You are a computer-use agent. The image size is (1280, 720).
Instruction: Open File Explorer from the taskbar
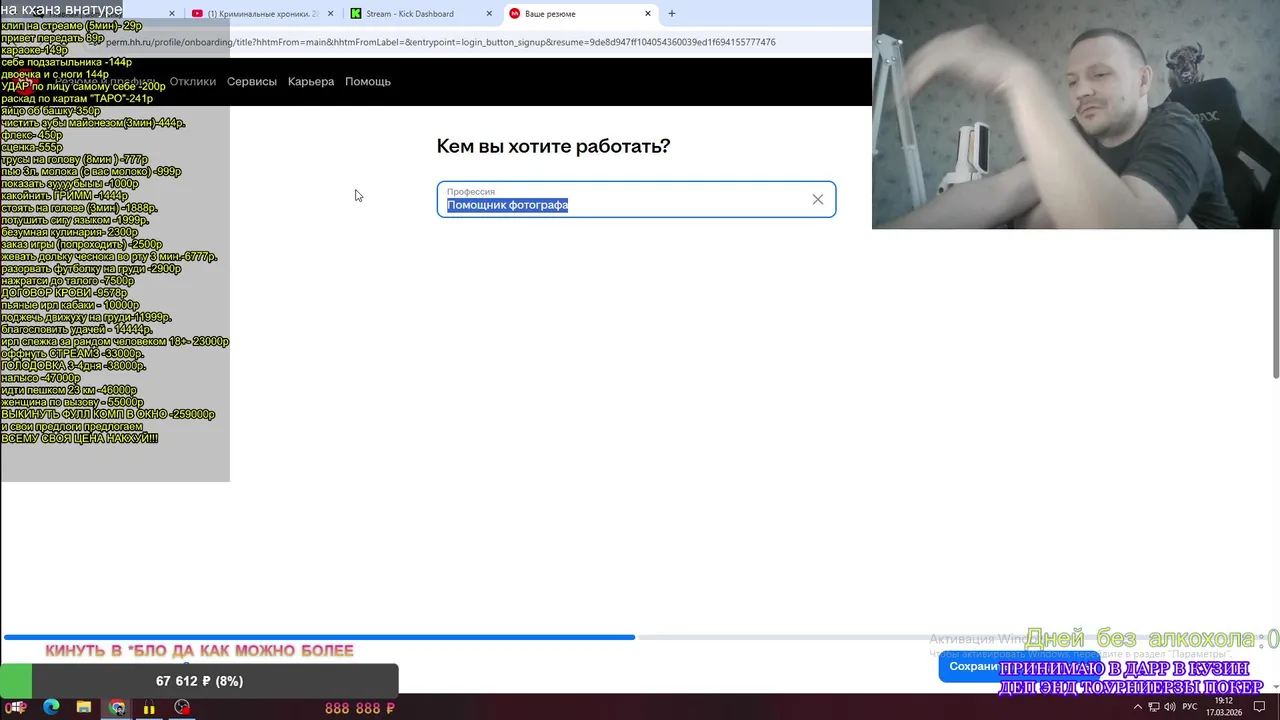pos(84,707)
